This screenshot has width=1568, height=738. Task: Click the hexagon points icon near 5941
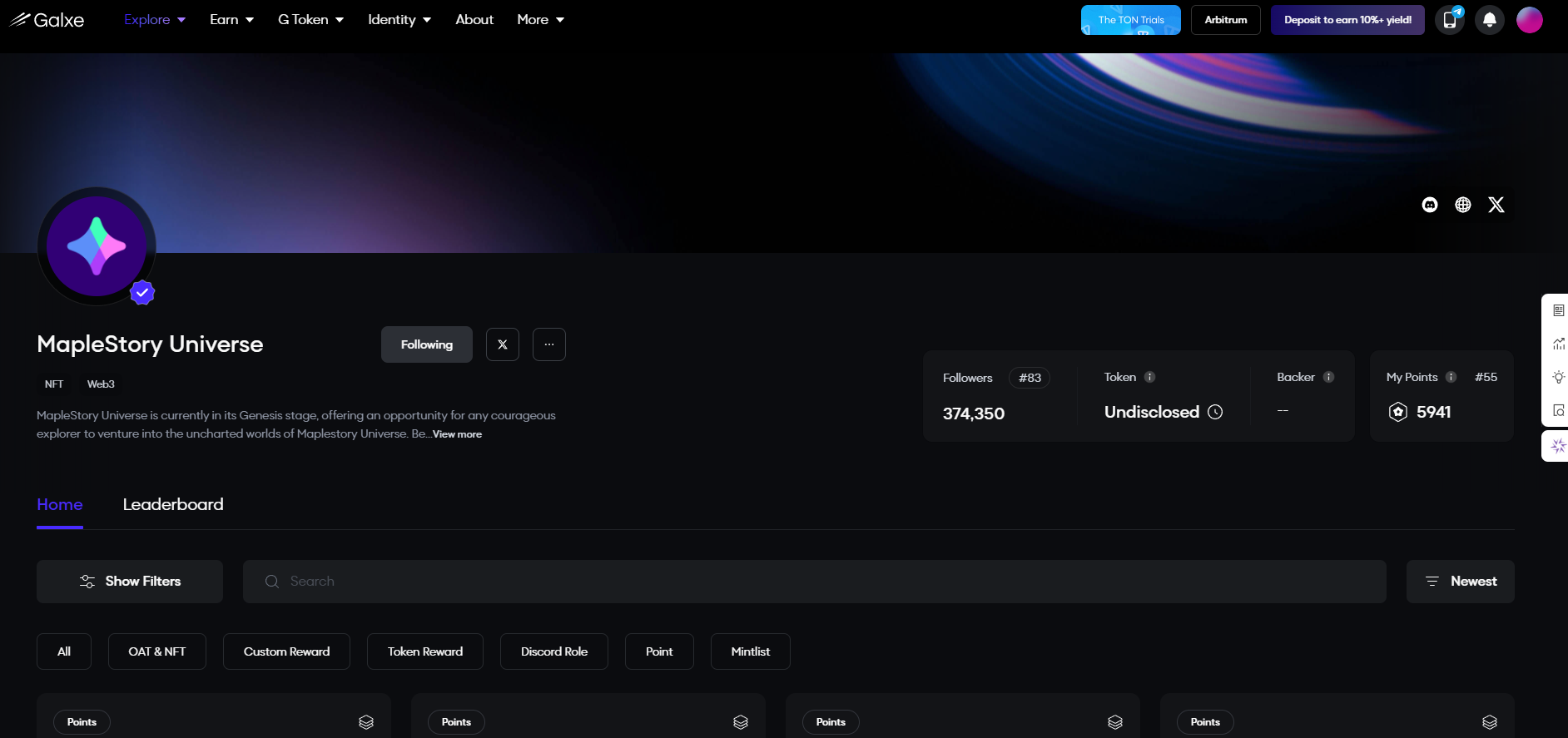point(1398,412)
